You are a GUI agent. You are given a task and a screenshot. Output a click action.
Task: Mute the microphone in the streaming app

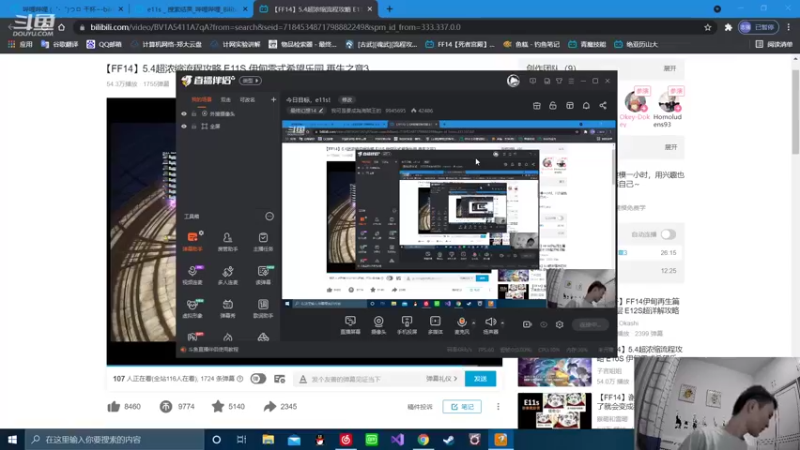(462, 321)
